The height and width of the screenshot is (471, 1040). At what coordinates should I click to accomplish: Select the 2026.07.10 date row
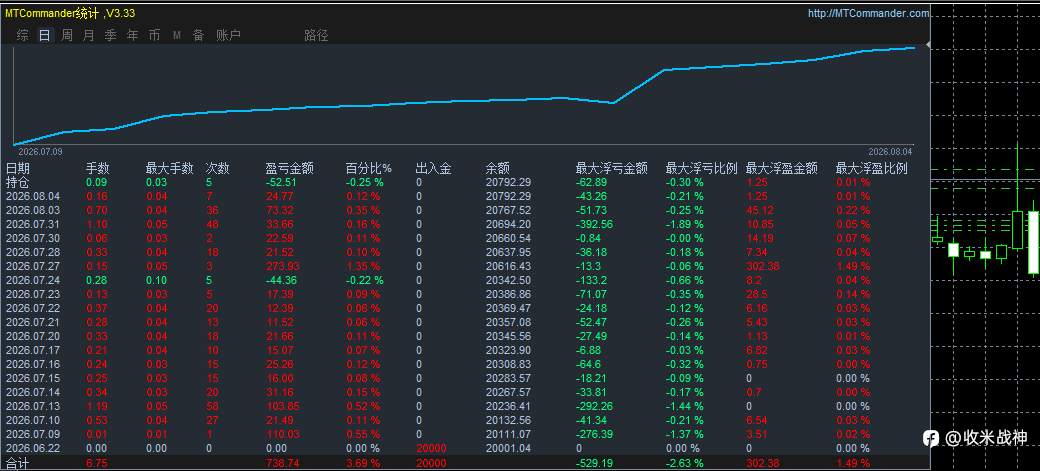(x=32, y=420)
